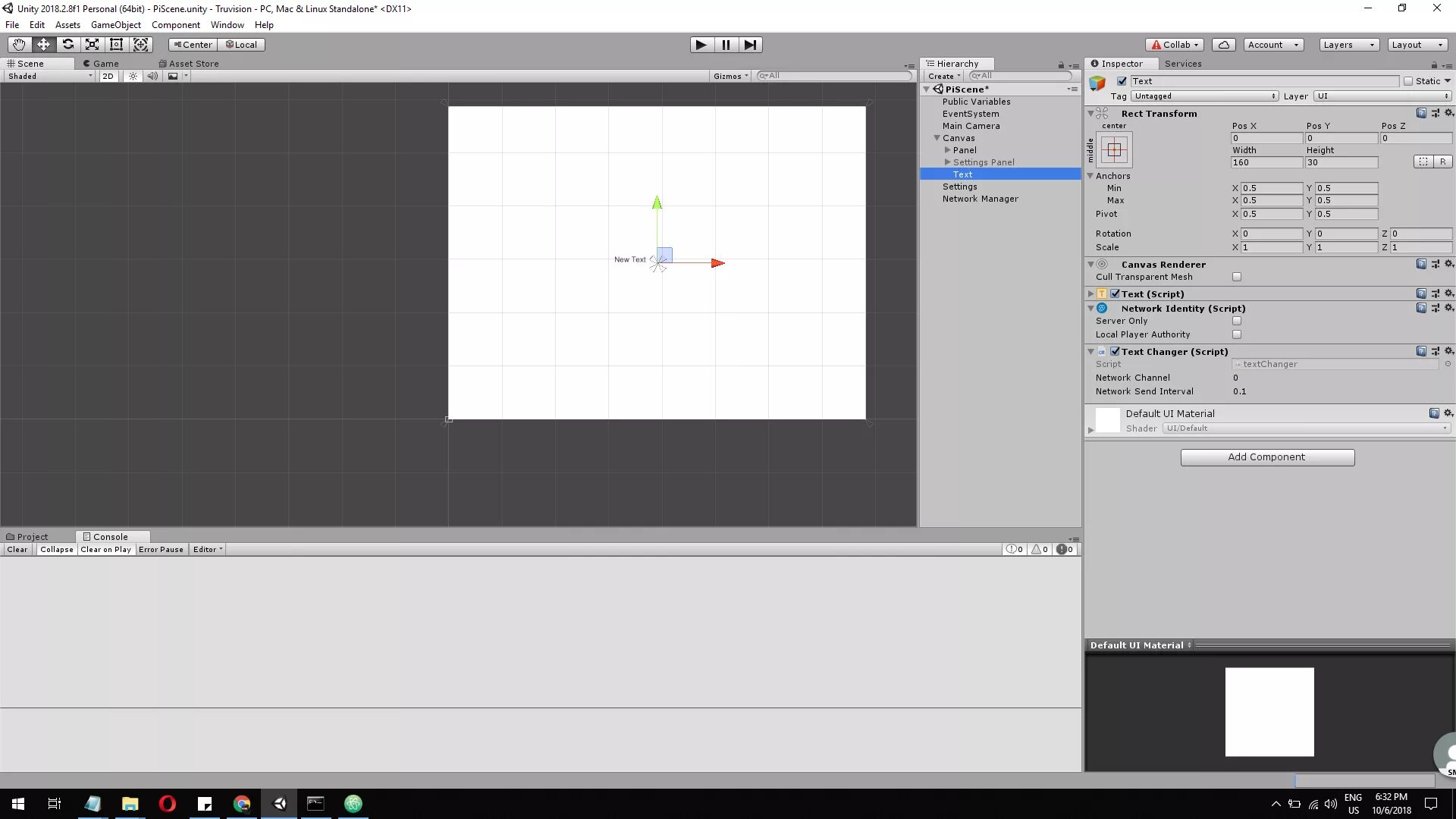Select the Hand tool
Screen dimensions: 1456x819
point(19,45)
